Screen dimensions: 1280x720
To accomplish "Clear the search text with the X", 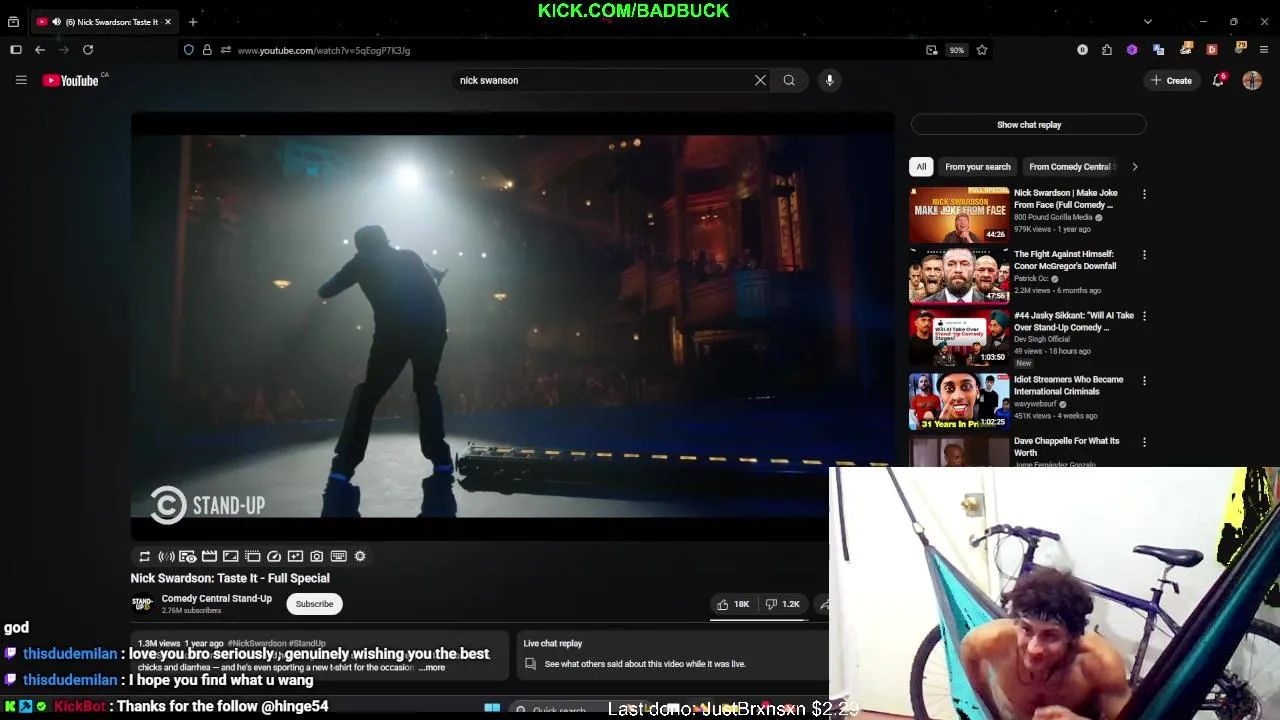I will pos(760,80).
